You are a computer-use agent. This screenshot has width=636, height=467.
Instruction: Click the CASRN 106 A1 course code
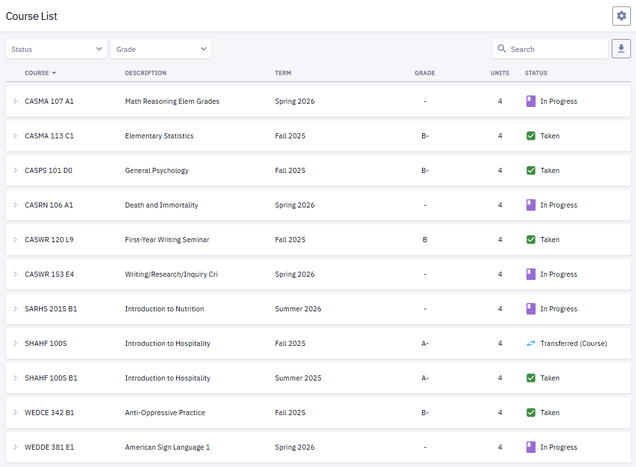[49, 205]
